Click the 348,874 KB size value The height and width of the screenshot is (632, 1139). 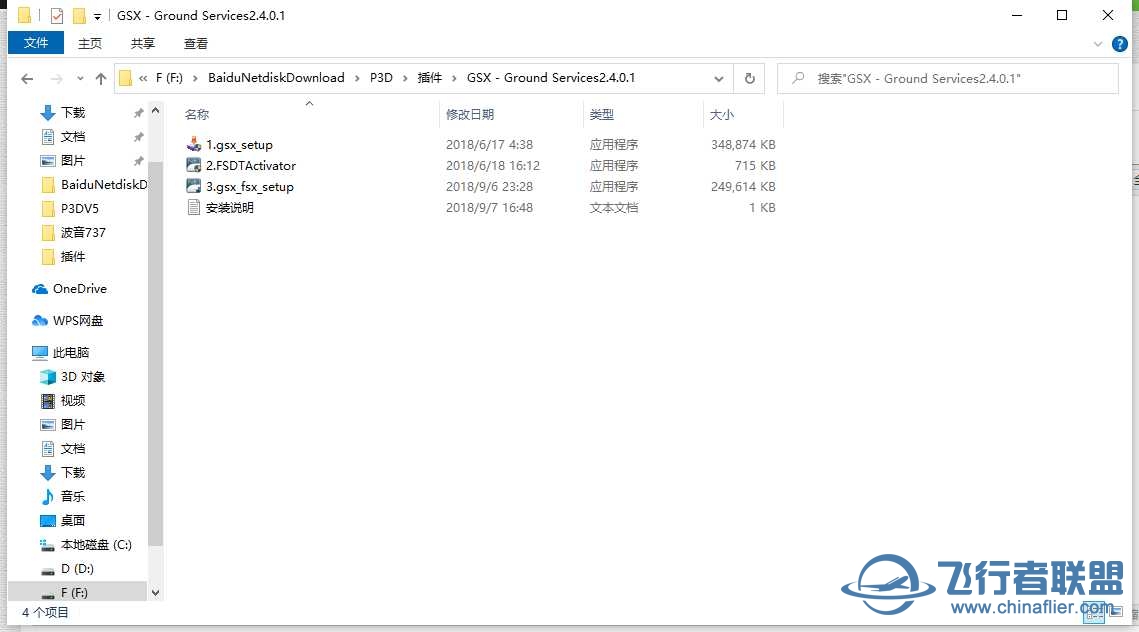[x=743, y=145]
